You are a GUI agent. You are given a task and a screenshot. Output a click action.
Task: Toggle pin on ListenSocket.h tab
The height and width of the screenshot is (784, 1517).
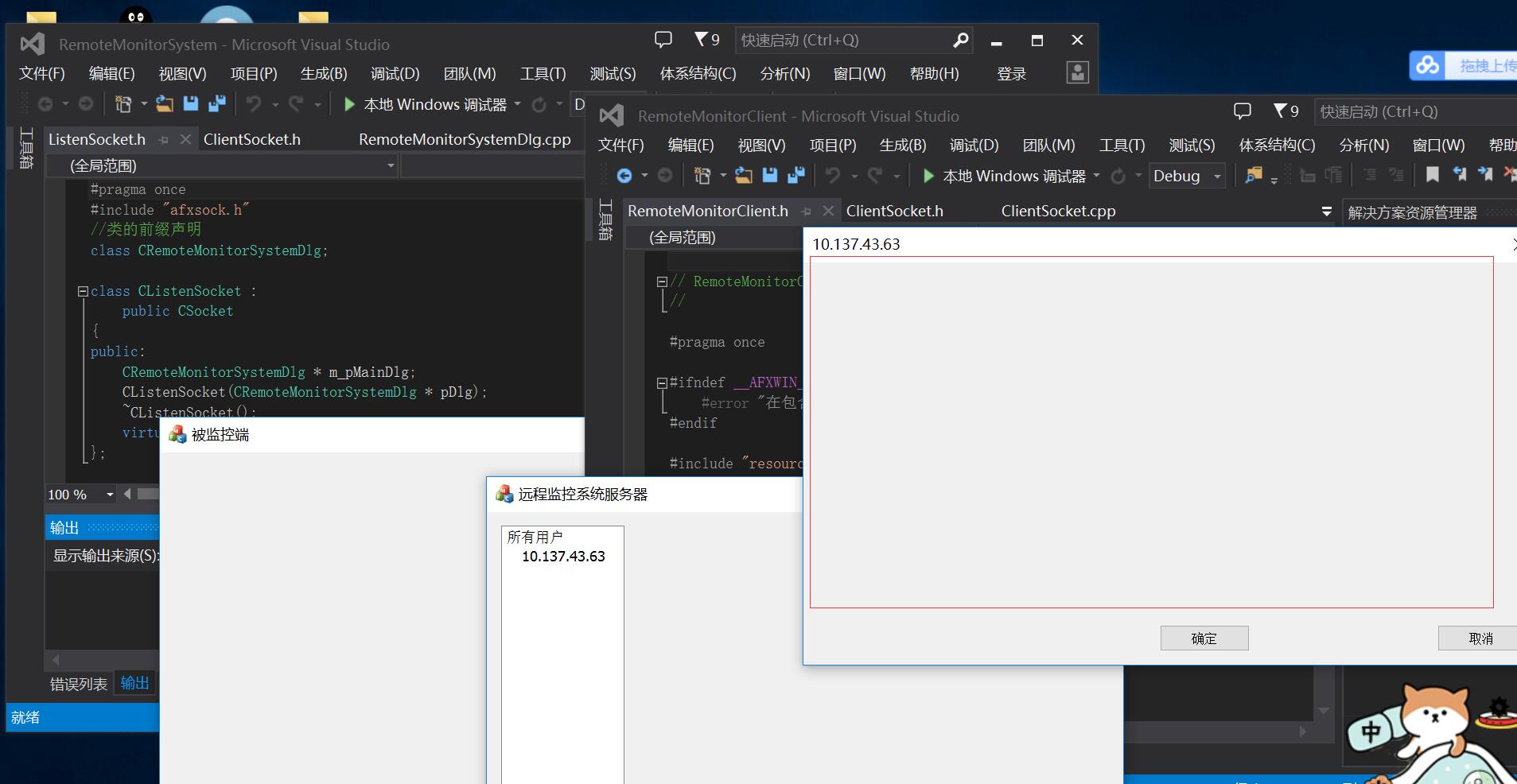[x=164, y=140]
